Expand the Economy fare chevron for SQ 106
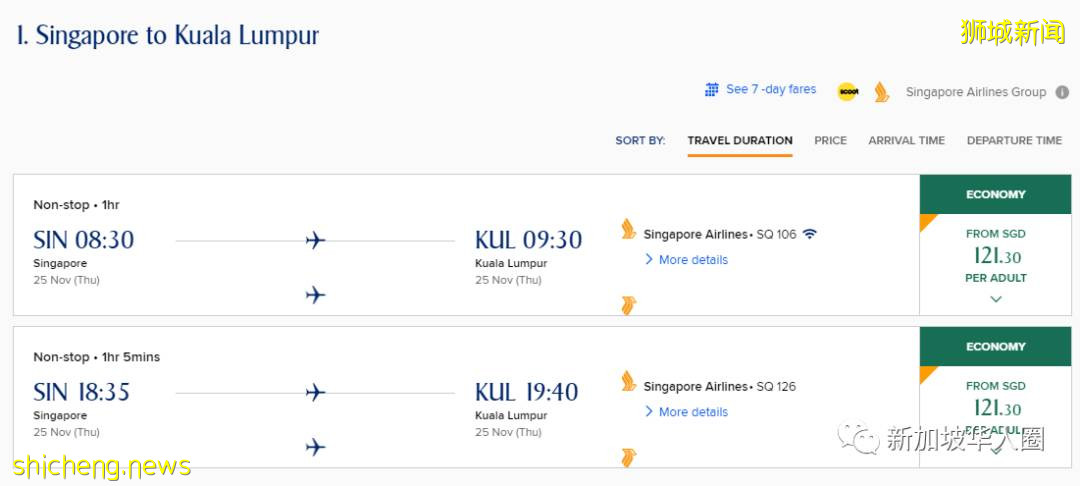This screenshot has height=486, width=1080. (x=995, y=299)
